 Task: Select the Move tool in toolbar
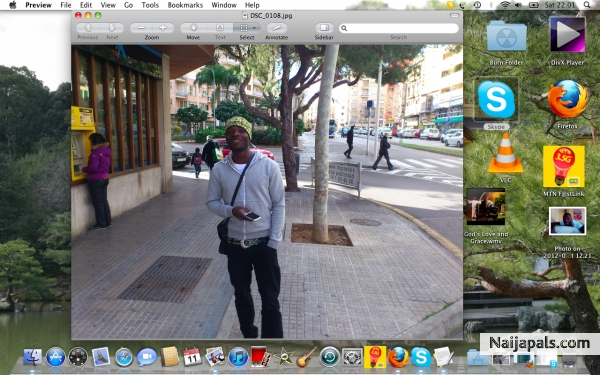[x=193, y=28]
